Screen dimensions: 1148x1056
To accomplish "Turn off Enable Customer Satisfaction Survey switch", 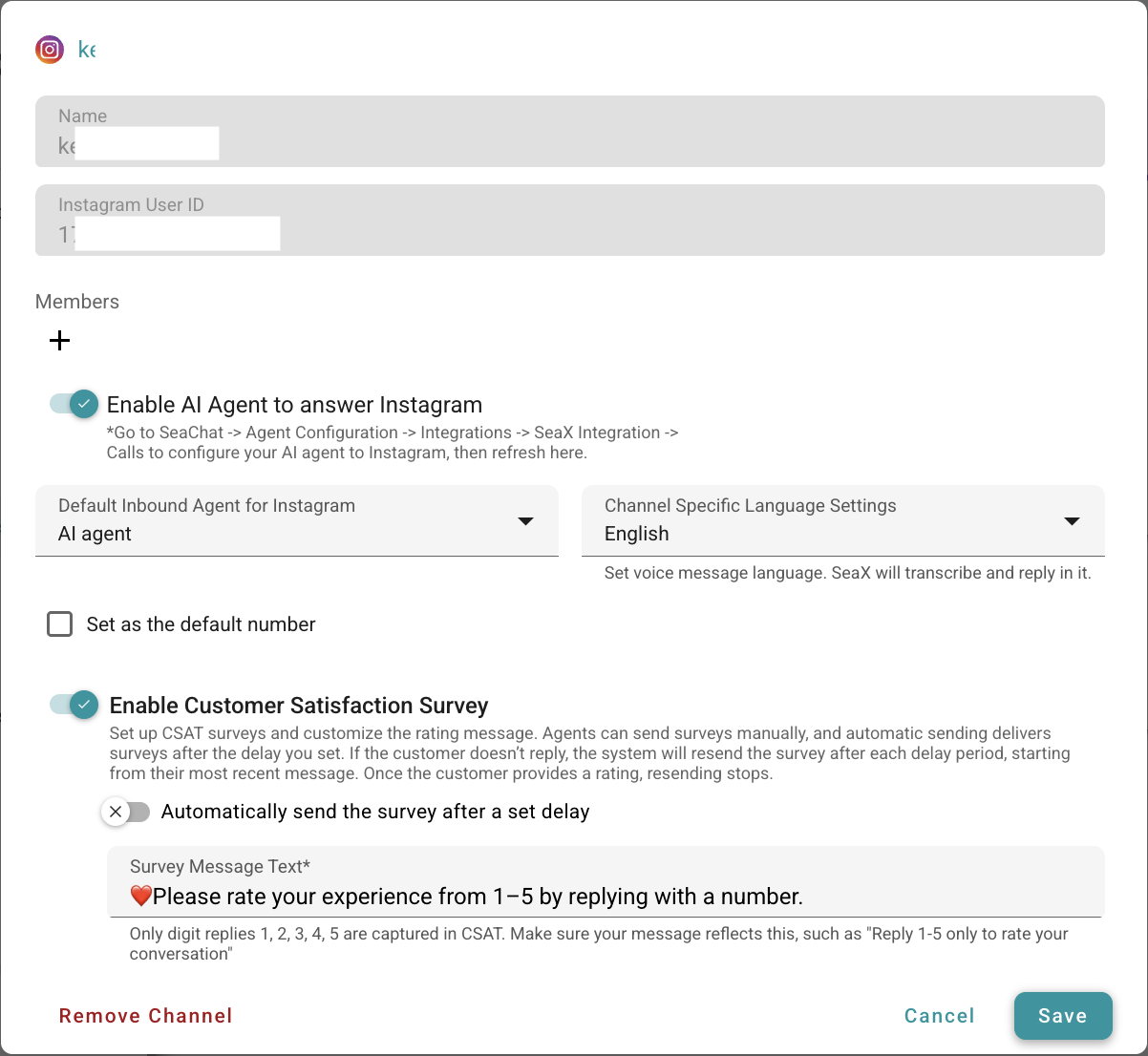I will pos(74,705).
